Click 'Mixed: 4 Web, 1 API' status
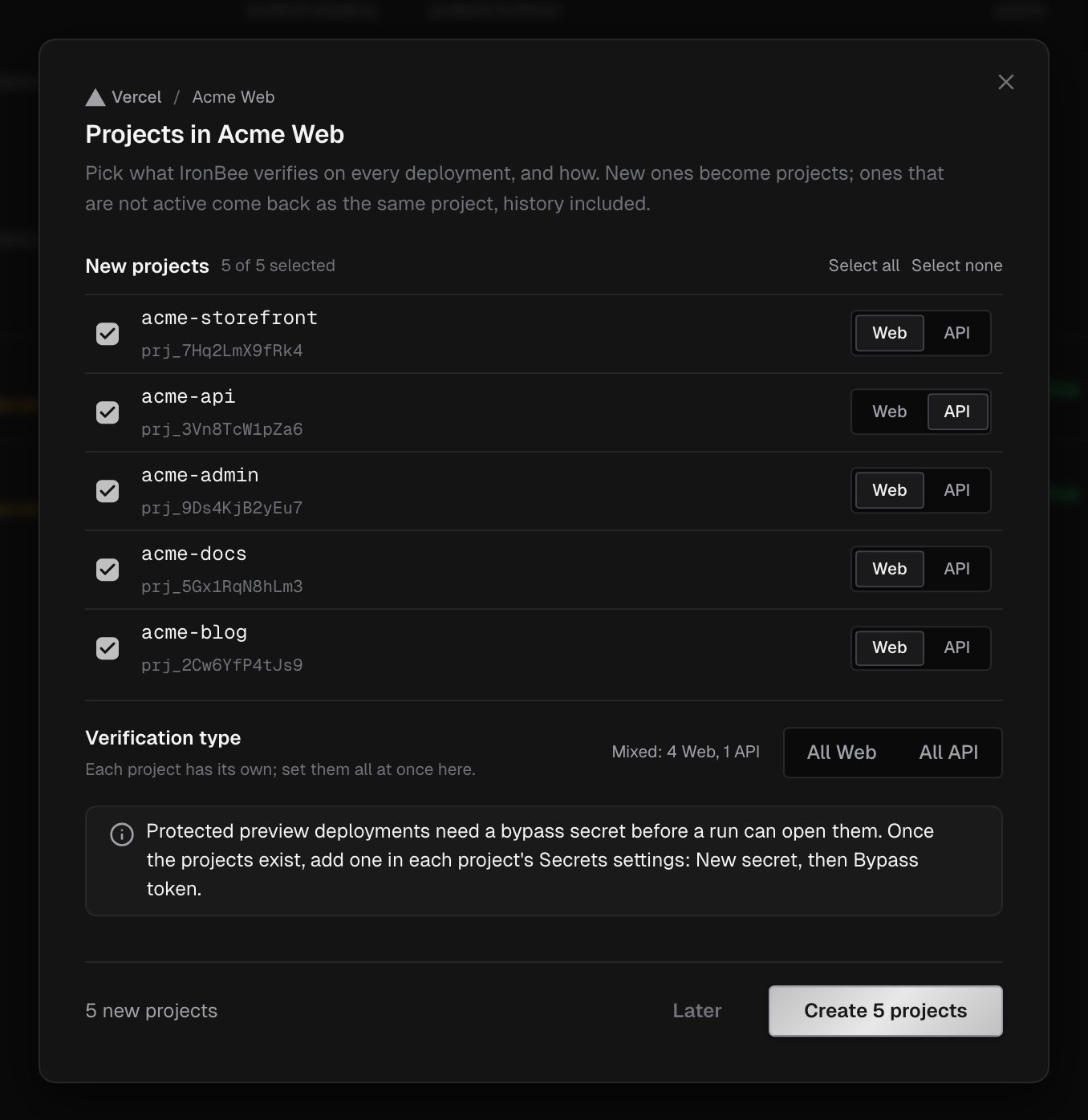Image resolution: width=1088 pixels, height=1120 pixels. click(685, 752)
